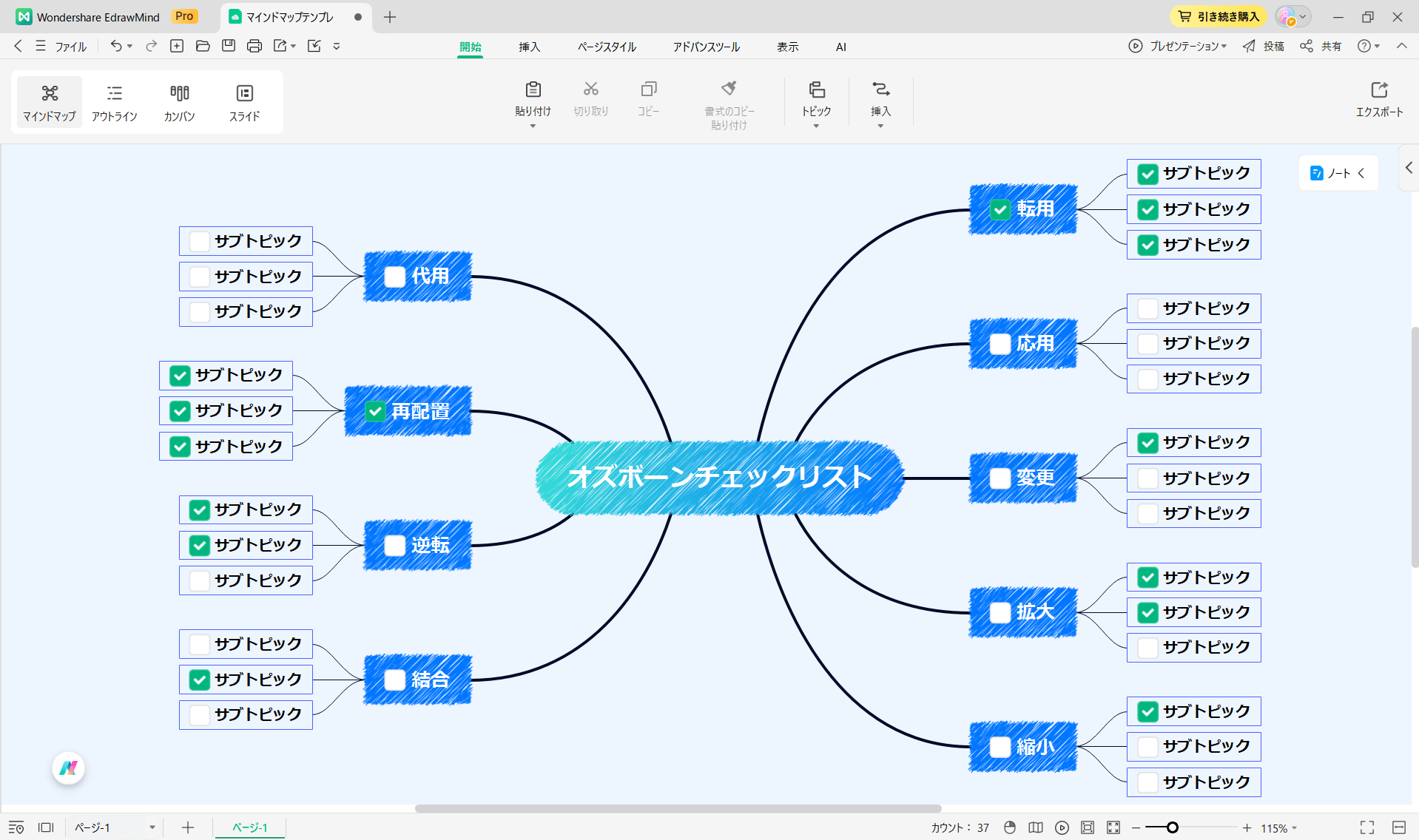Uncheck the 再配置 topic checkbox

point(375,411)
